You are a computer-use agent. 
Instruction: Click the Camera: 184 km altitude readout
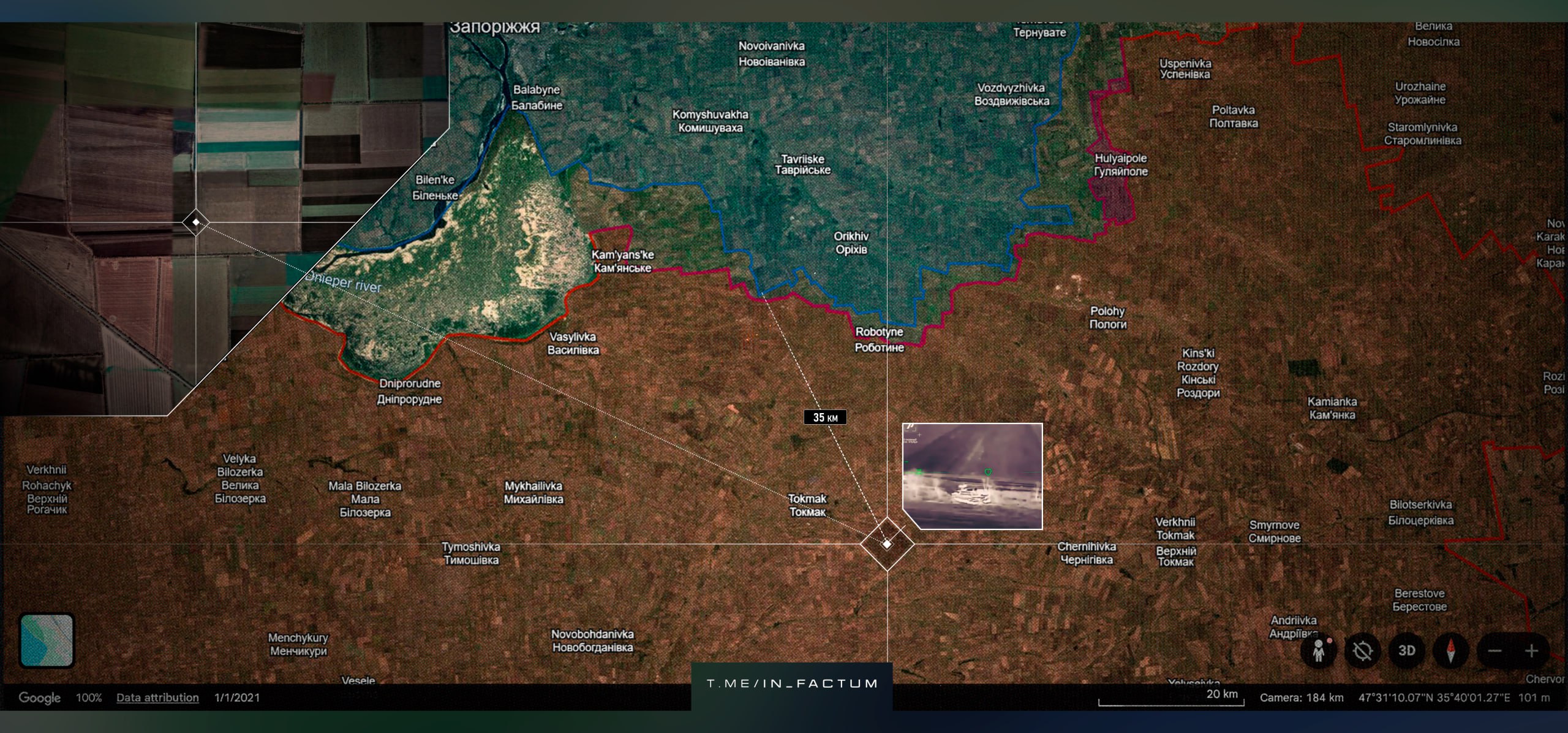[1301, 697]
